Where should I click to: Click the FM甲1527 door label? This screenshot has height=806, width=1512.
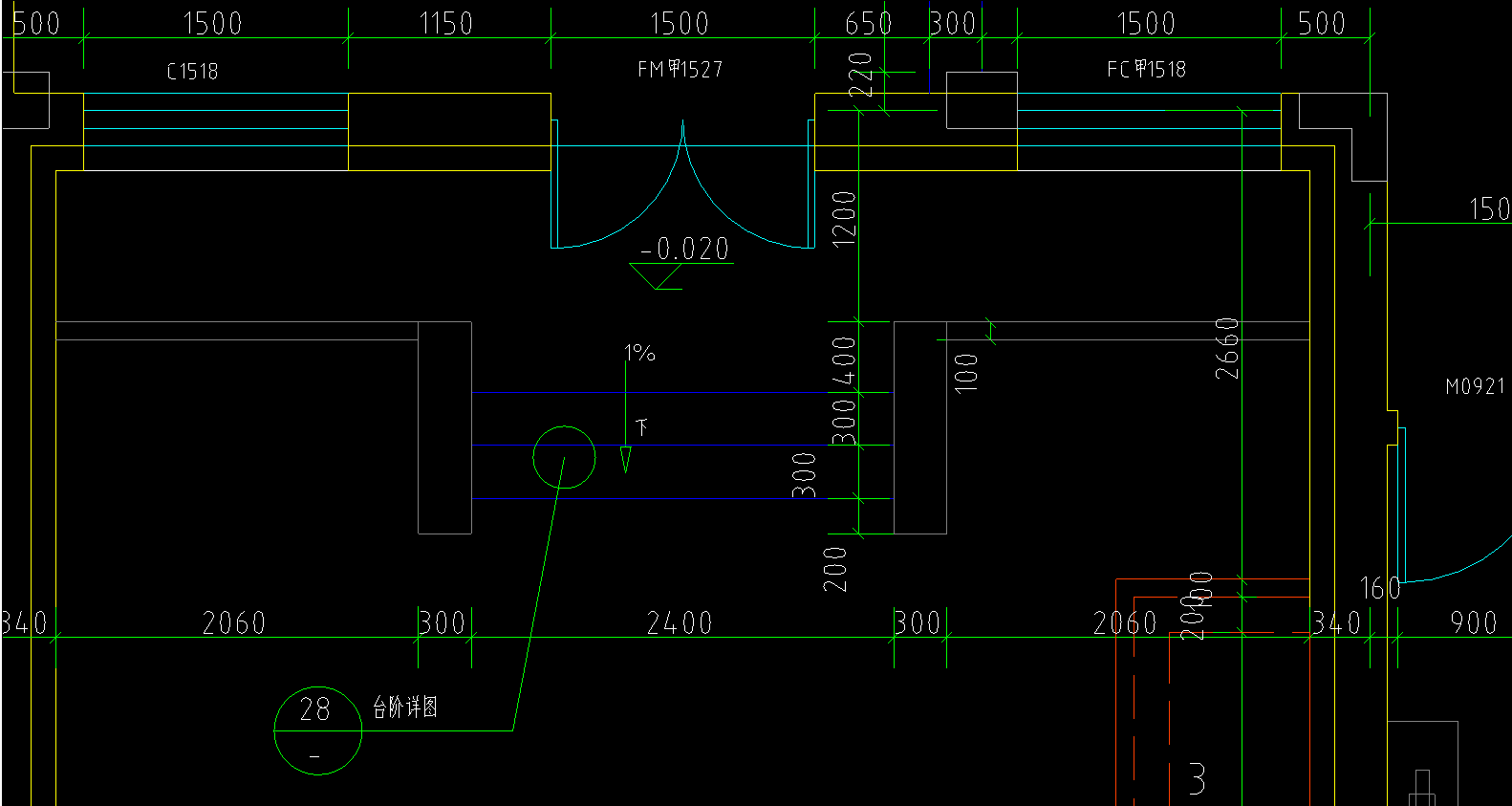click(680, 69)
